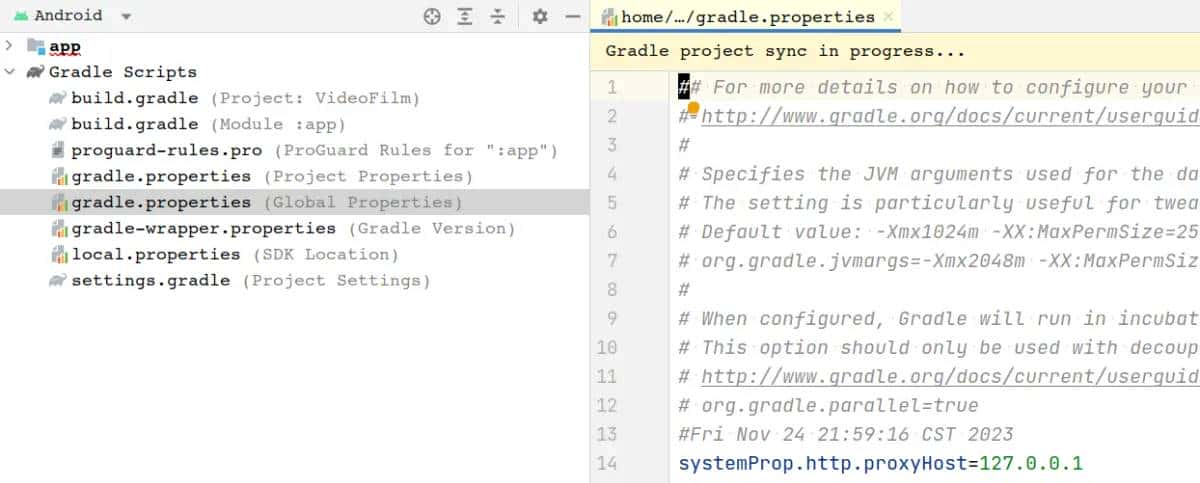Click the editor tab's properties file icon
This screenshot has height=483, width=1200.
[x=609, y=16]
